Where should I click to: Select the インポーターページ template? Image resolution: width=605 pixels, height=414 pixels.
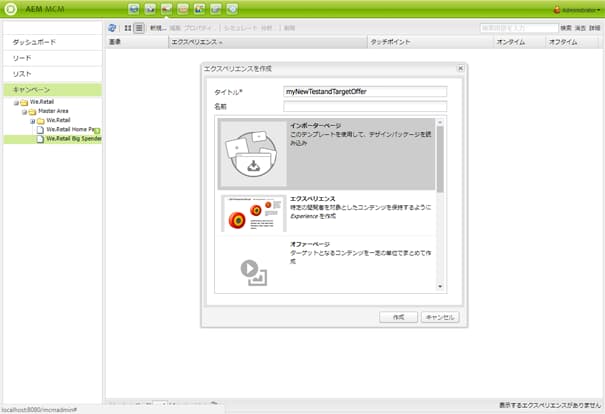[x=326, y=154]
